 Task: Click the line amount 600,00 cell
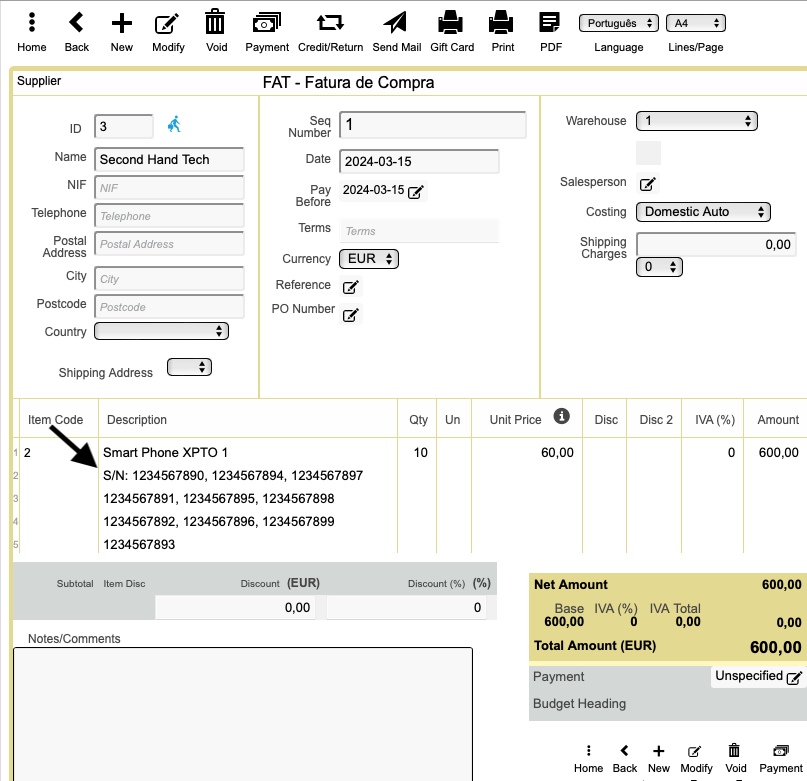[x=778, y=453]
